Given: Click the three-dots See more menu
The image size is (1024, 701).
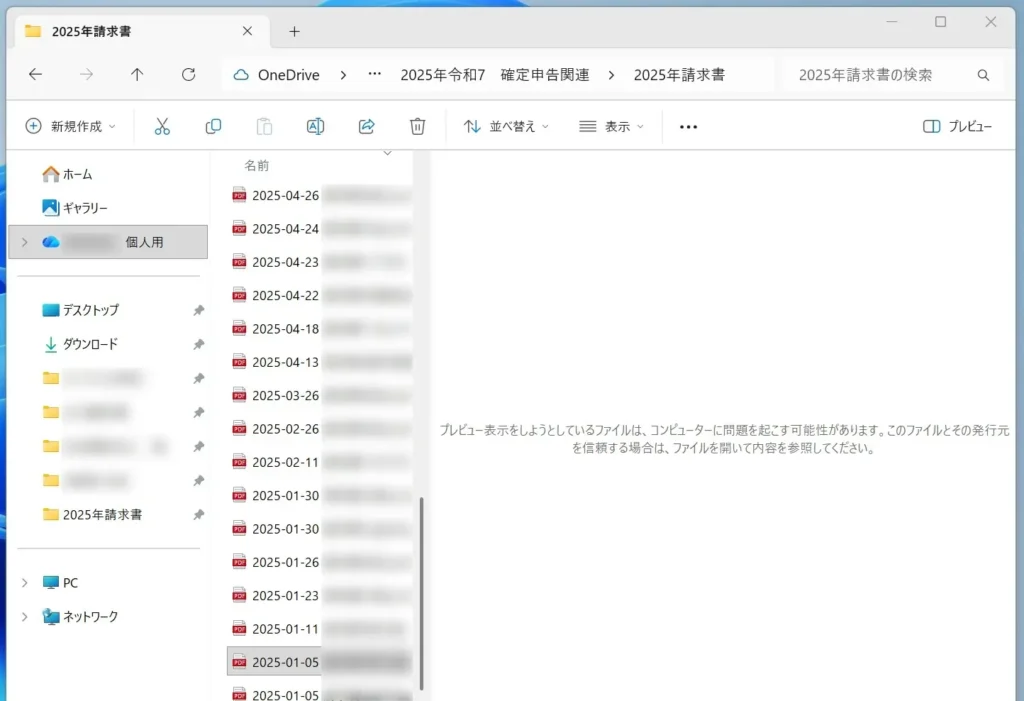Looking at the screenshot, I should coord(688,126).
